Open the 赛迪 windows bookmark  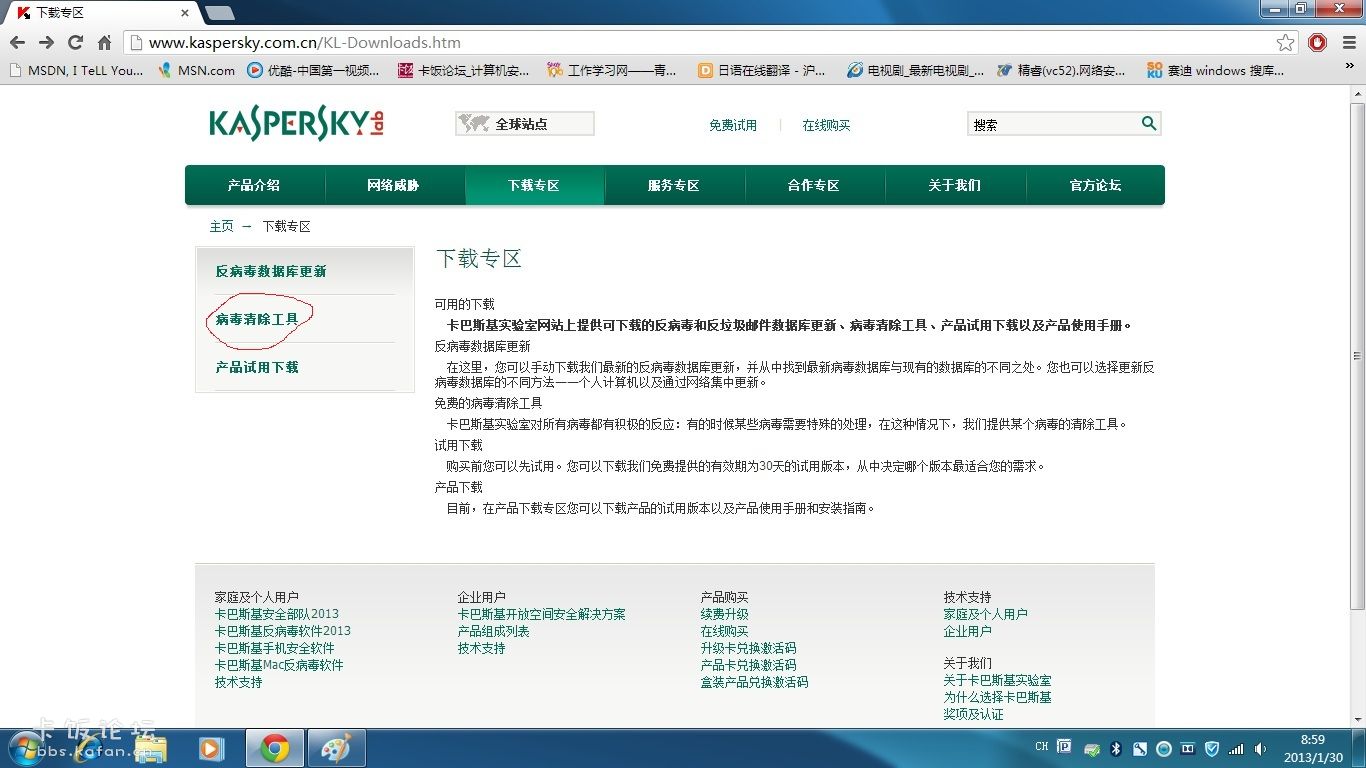(x=1215, y=70)
